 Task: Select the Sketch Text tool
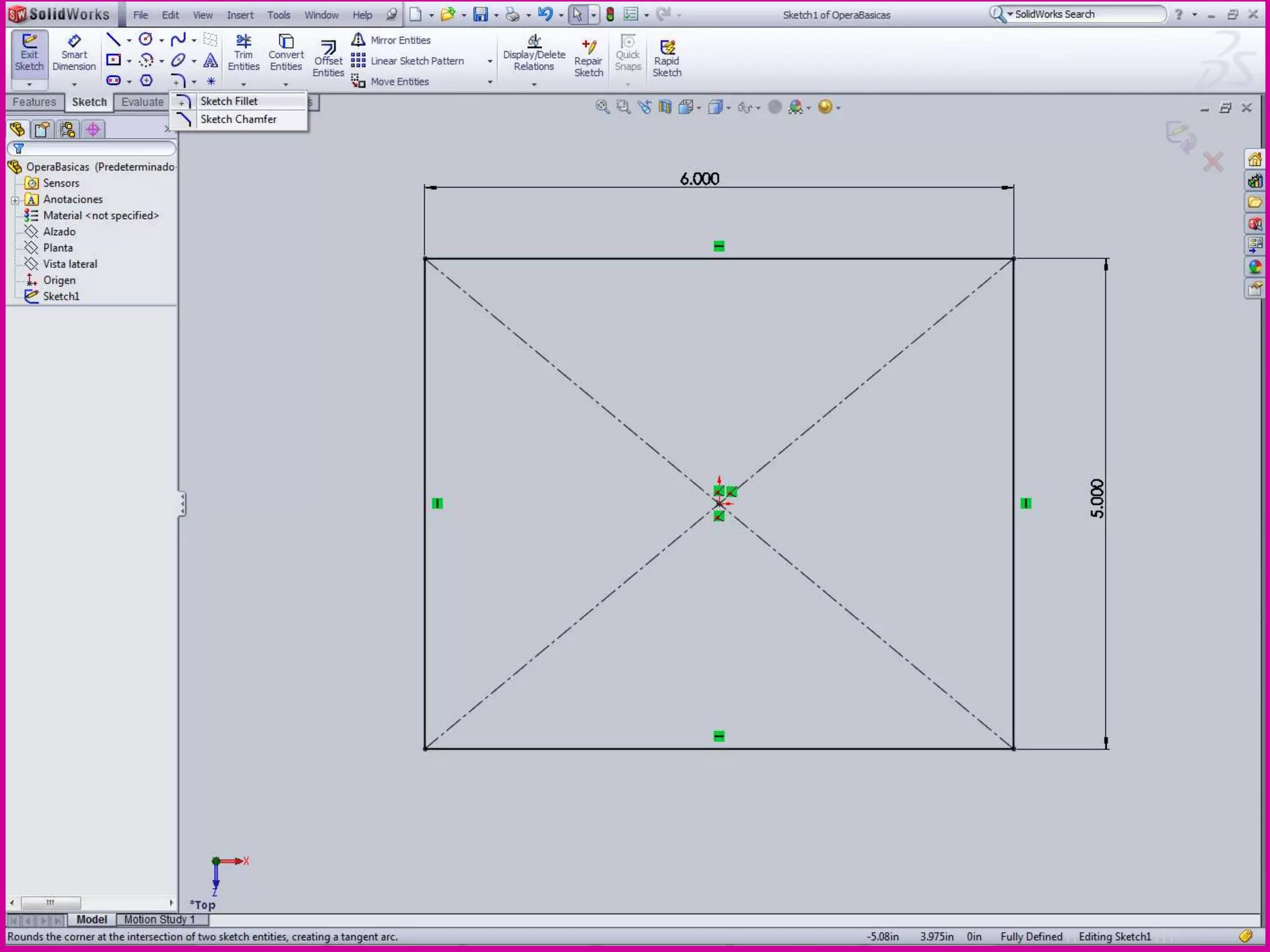[x=211, y=60]
